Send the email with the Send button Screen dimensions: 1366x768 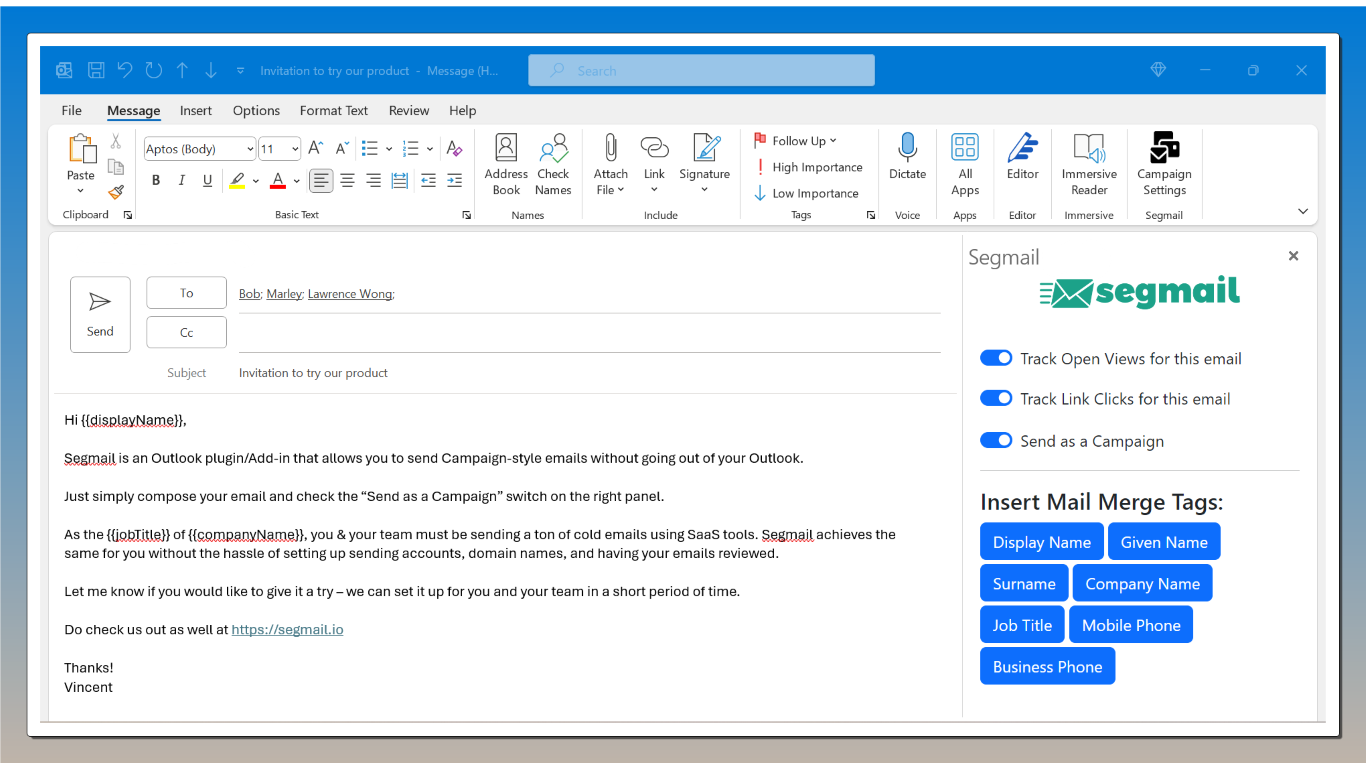click(100, 314)
